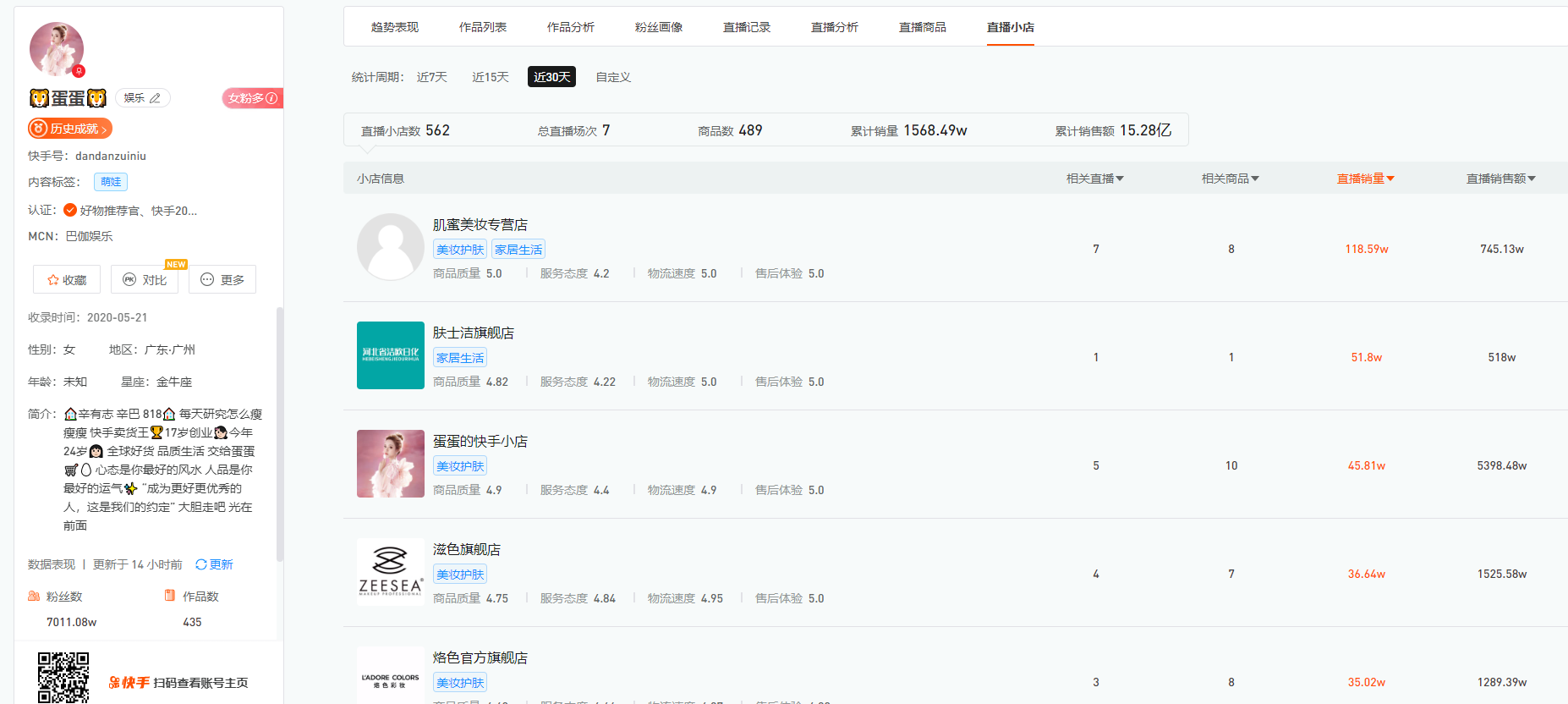
Task: Switch to the 直播分析 tab
Action: click(x=835, y=27)
